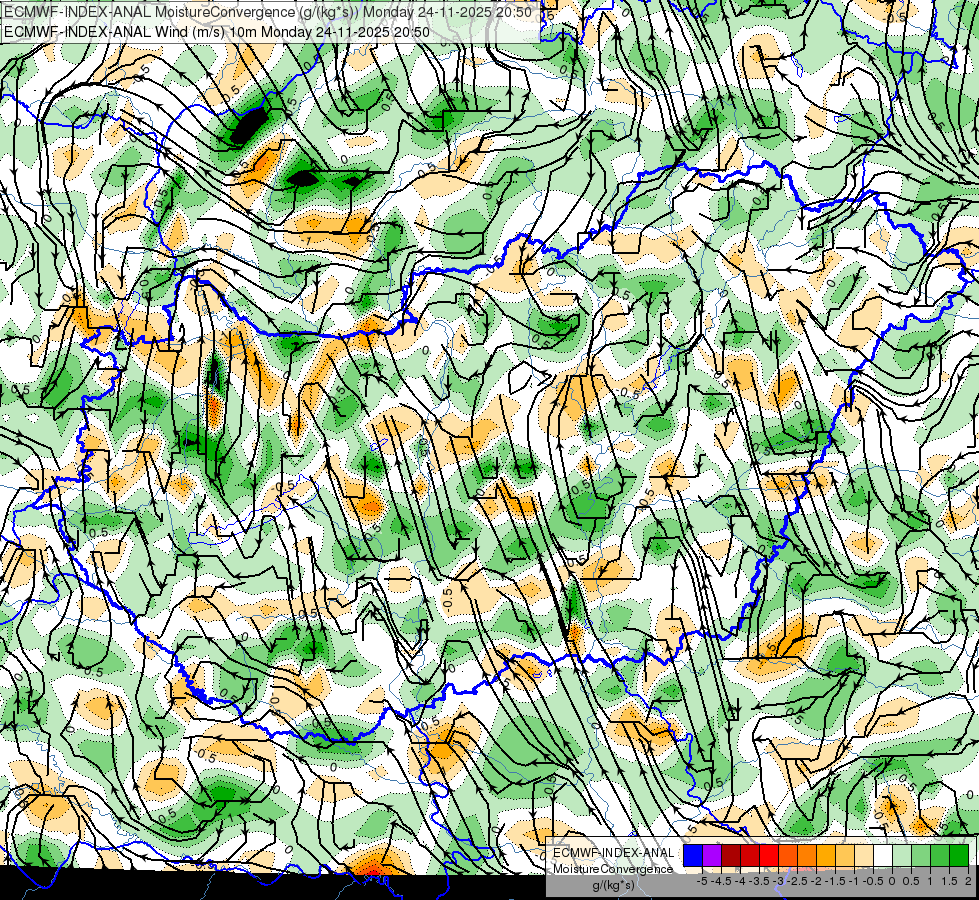Select the green swatch between 0.5 and 1
Screen dimensions: 979x900
(921, 856)
